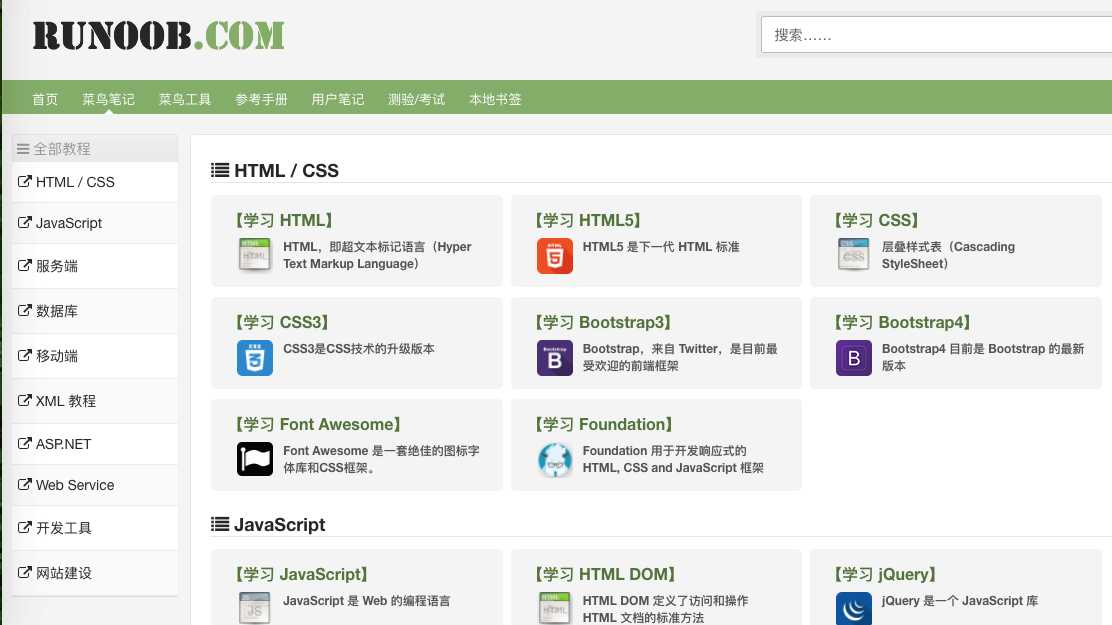
Task: Open the 【学习 Font Awesome】 tutorial link
Action: (318, 424)
